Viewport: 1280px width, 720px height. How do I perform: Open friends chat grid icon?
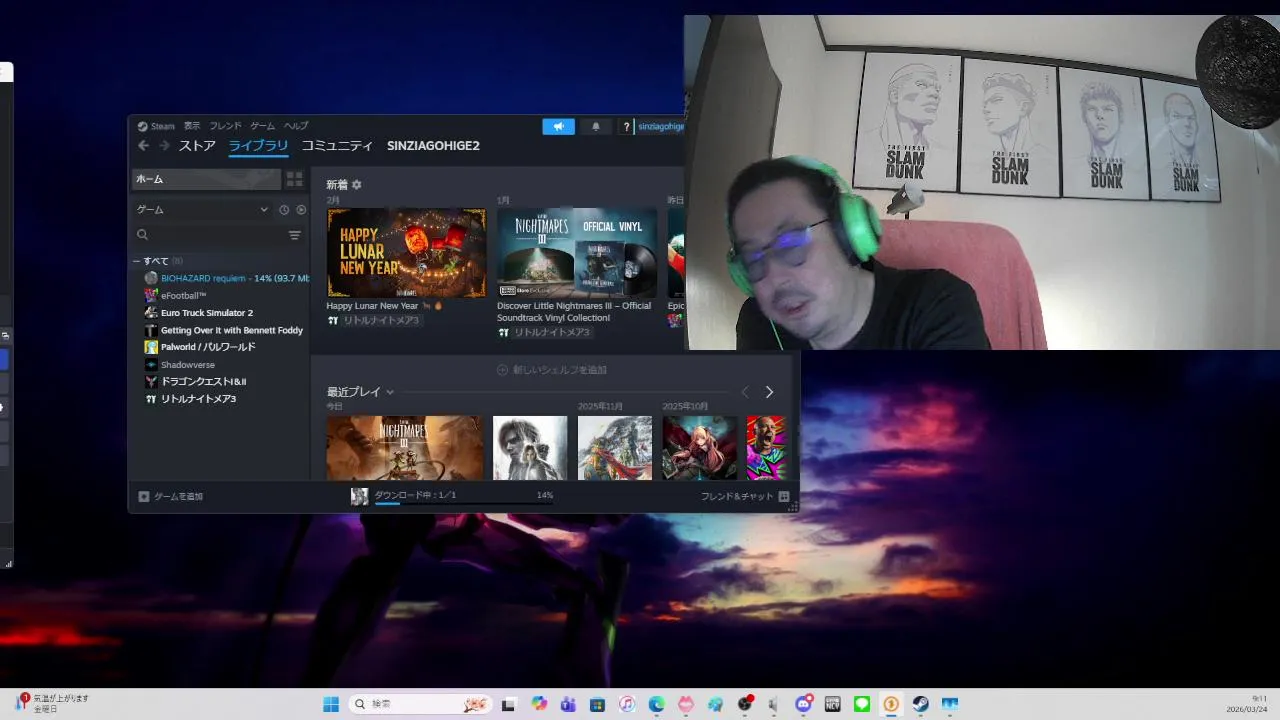[x=784, y=496]
